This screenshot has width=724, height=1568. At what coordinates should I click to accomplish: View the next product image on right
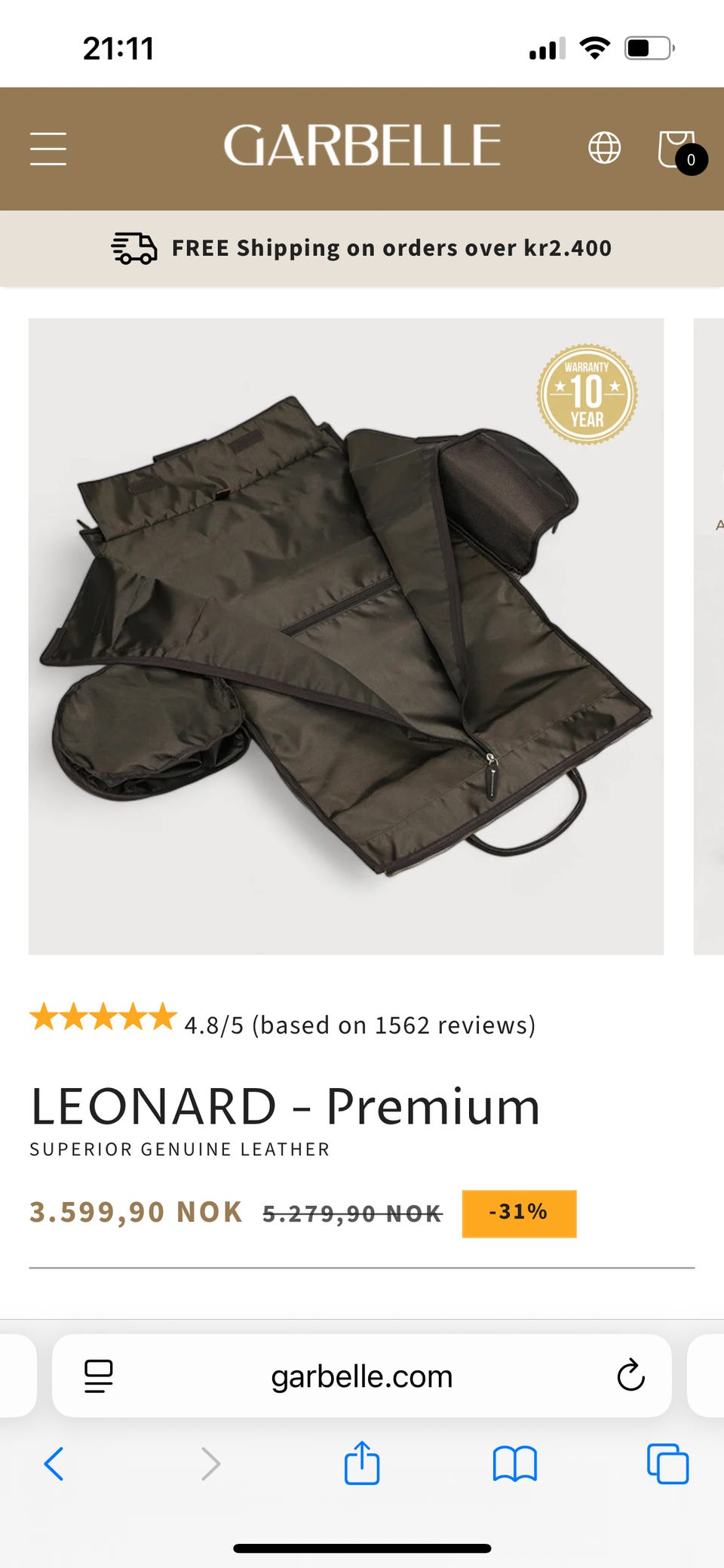pyautogui.click(x=709, y=636)
